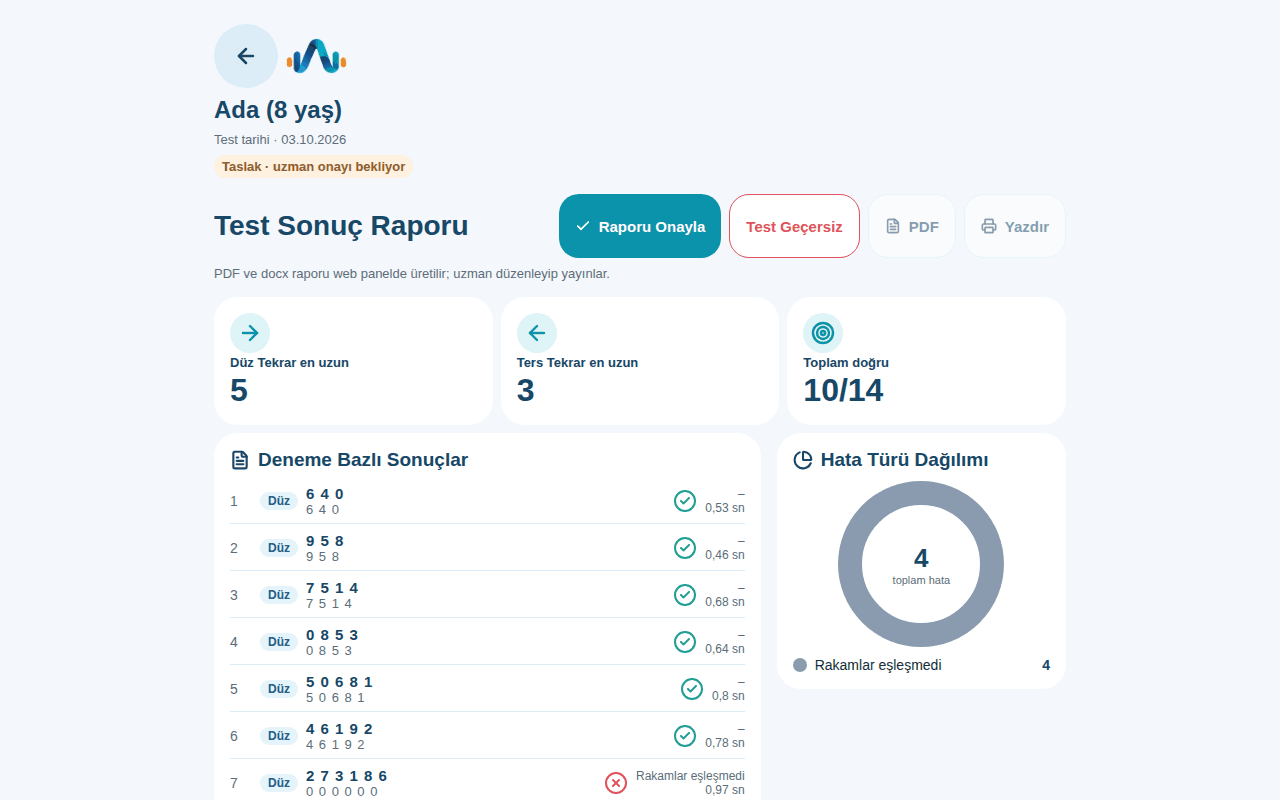Click the wave-shaped app logo
Screen dimensions: 1280x800
(316, 57)
